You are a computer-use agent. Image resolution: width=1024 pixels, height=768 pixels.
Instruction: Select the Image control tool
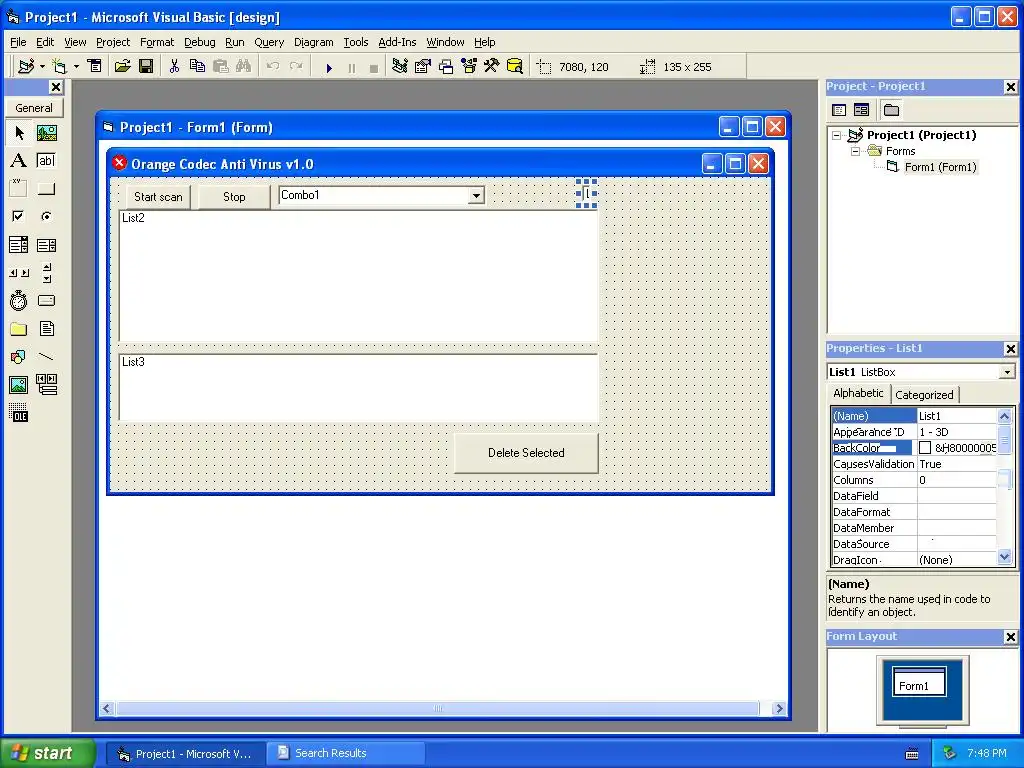[19, 385]
